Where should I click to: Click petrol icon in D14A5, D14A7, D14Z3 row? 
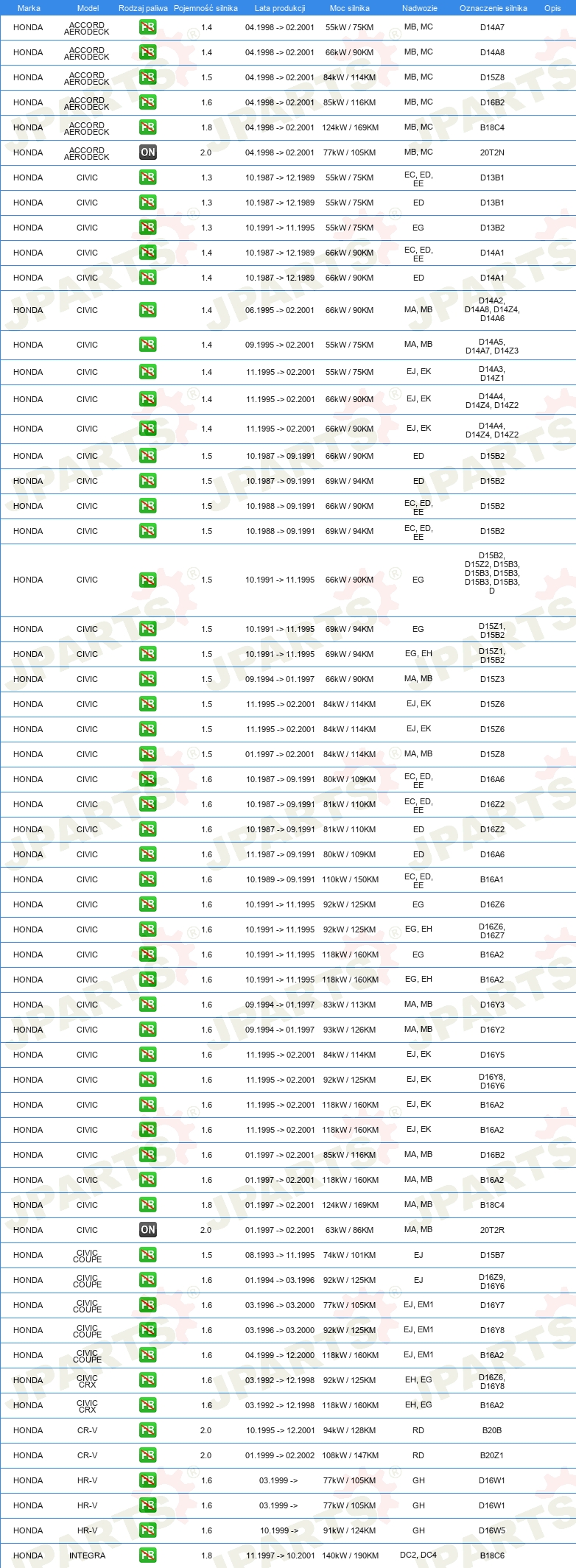(x=147, y=345)
